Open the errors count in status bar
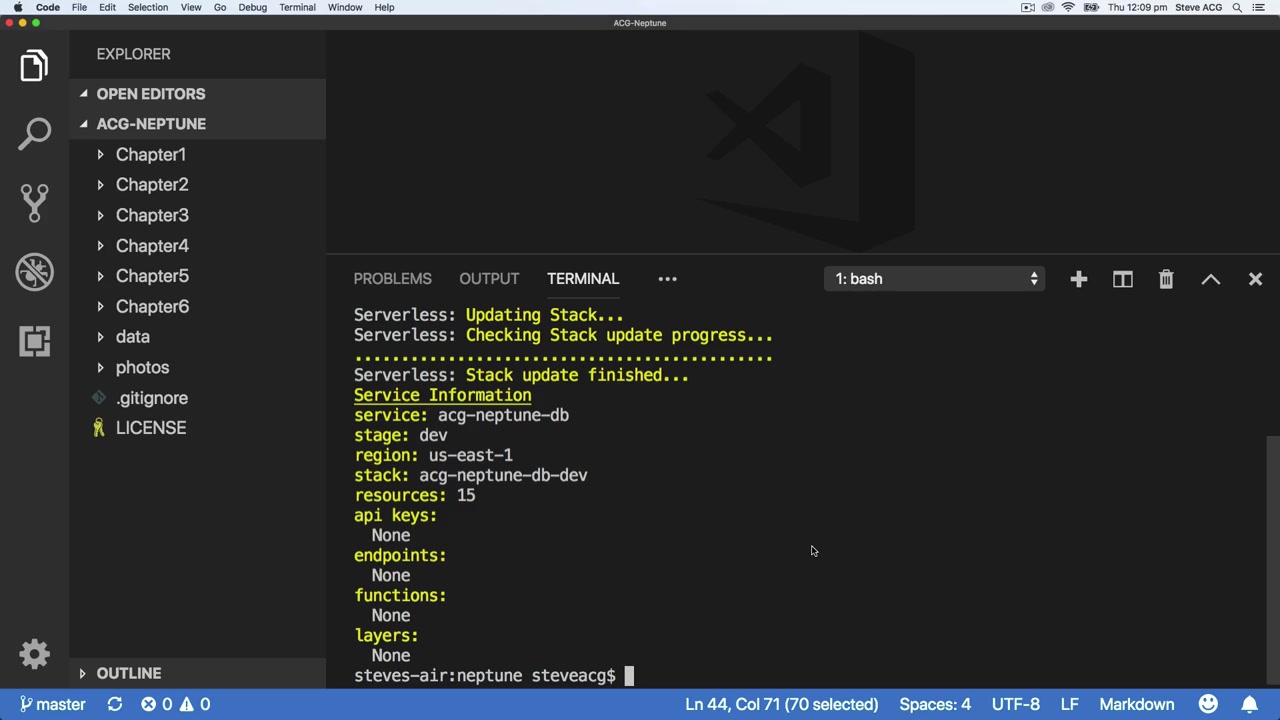This screenshot has width=1280, height=720. (x=157, y=704)
